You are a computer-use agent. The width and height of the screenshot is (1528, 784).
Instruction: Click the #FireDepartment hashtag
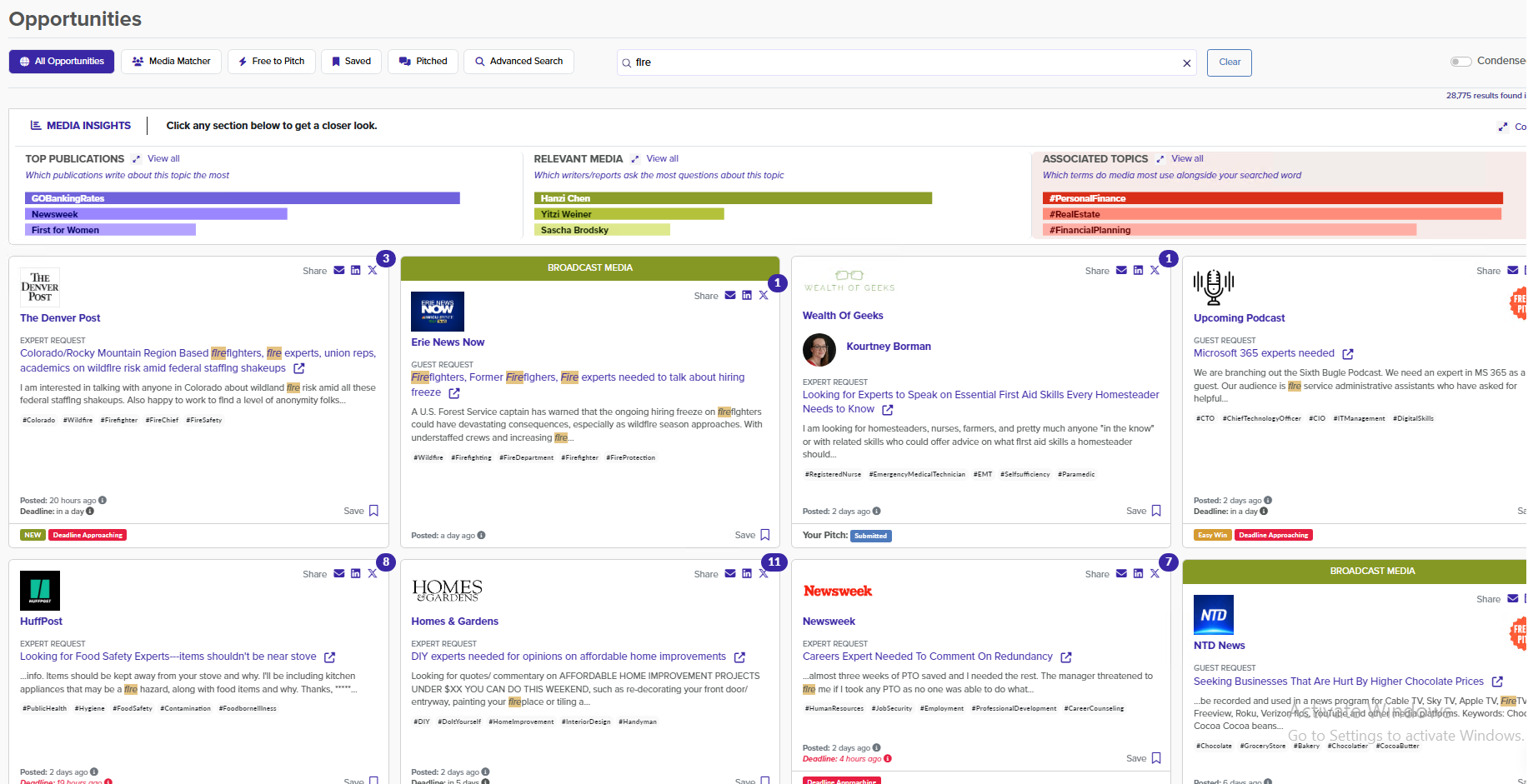(x=527, y=458)
